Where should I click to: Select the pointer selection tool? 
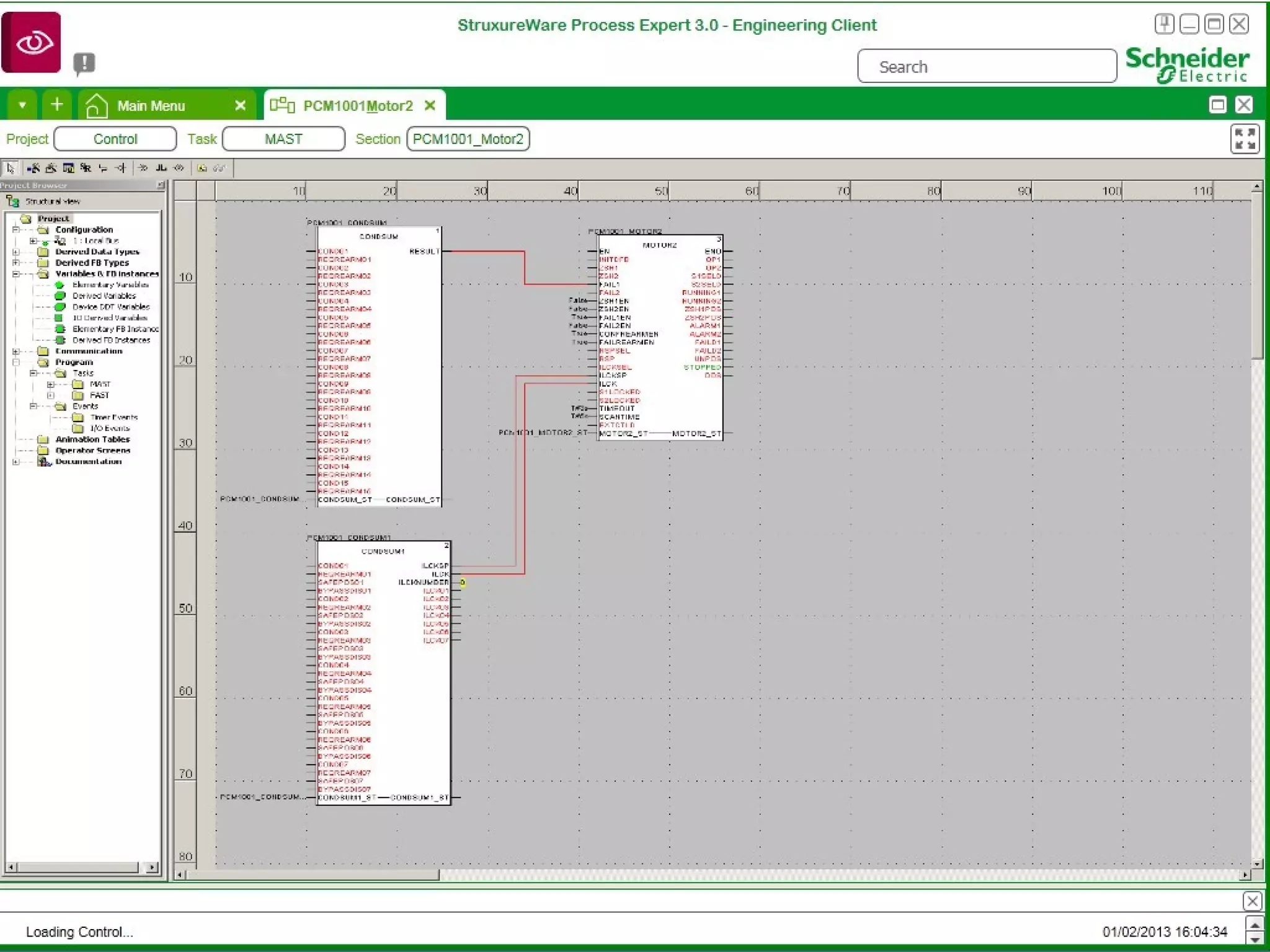coord(11,168)
